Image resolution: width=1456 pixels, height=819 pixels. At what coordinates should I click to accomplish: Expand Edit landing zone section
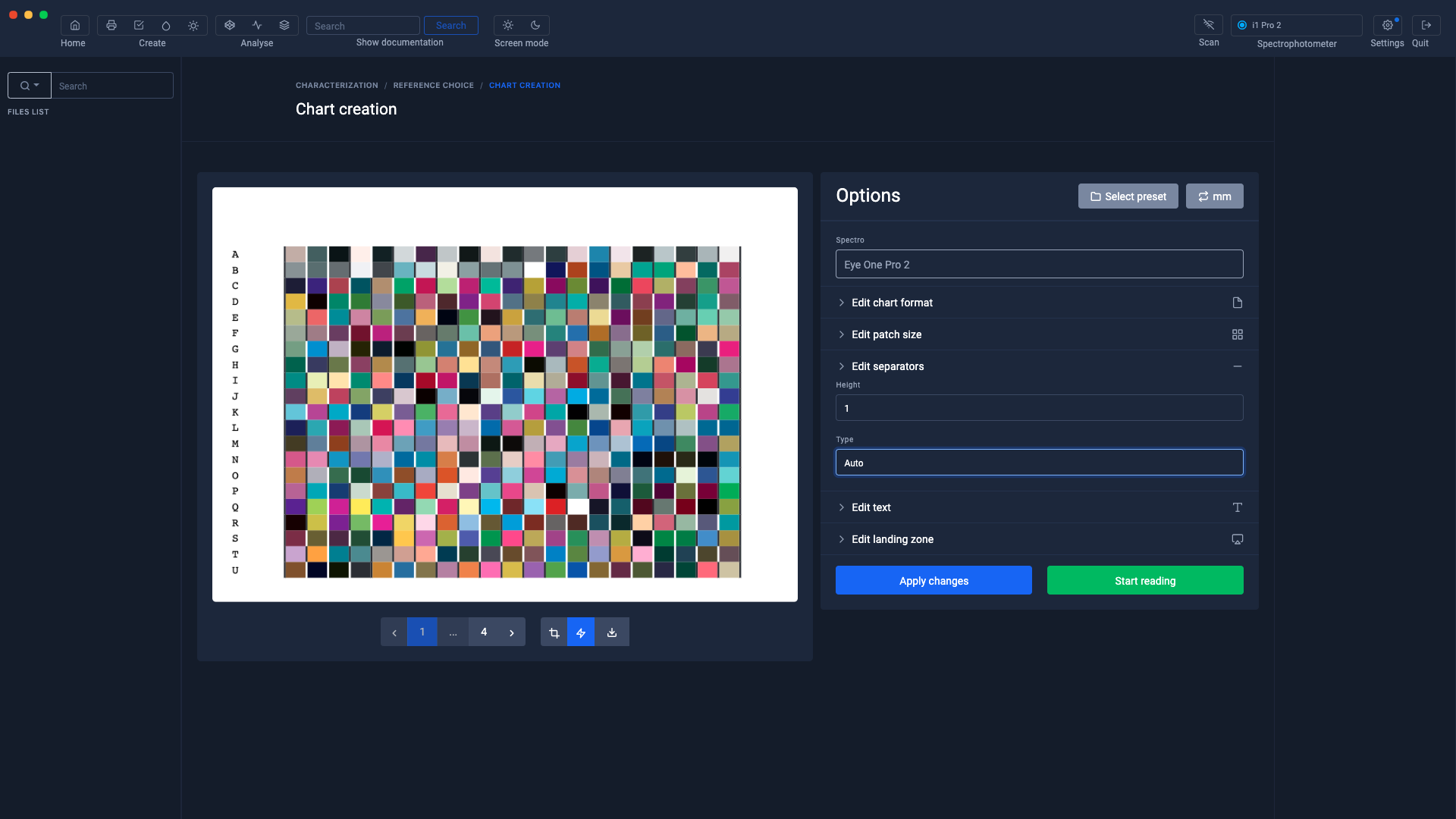click(x=1040, y=539)
